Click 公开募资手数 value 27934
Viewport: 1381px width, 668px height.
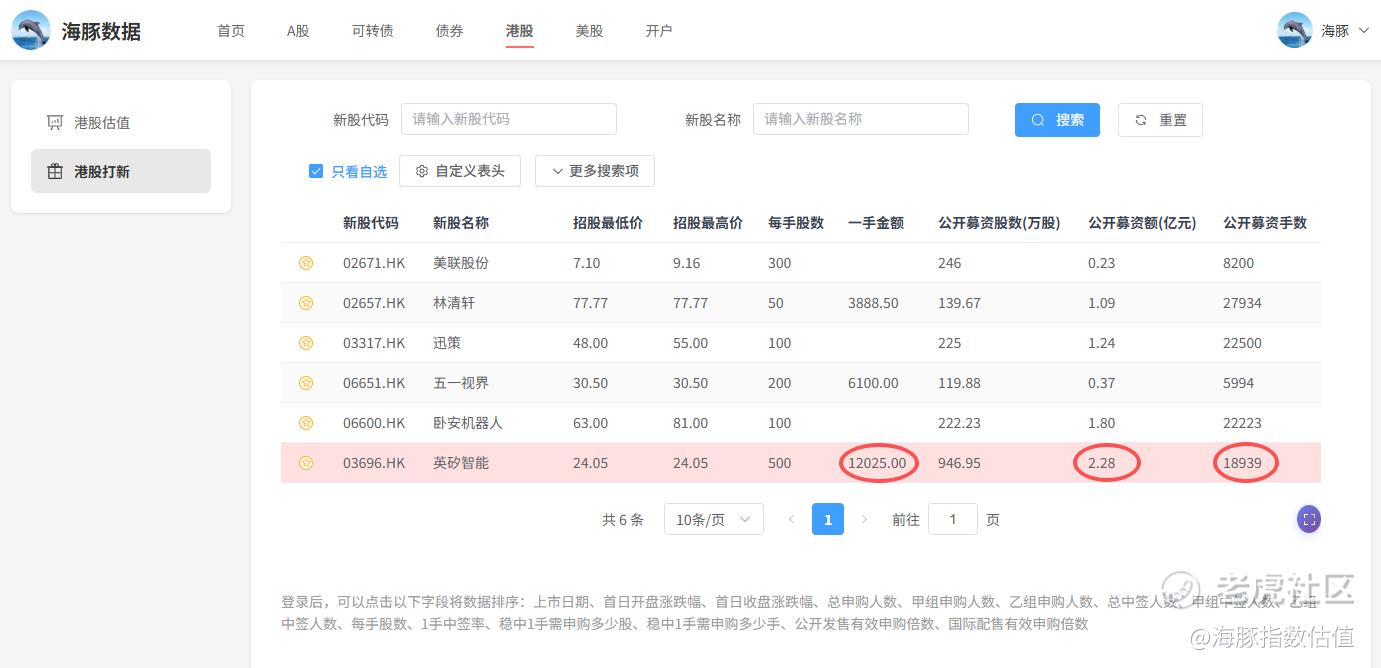coord(1242,303)
